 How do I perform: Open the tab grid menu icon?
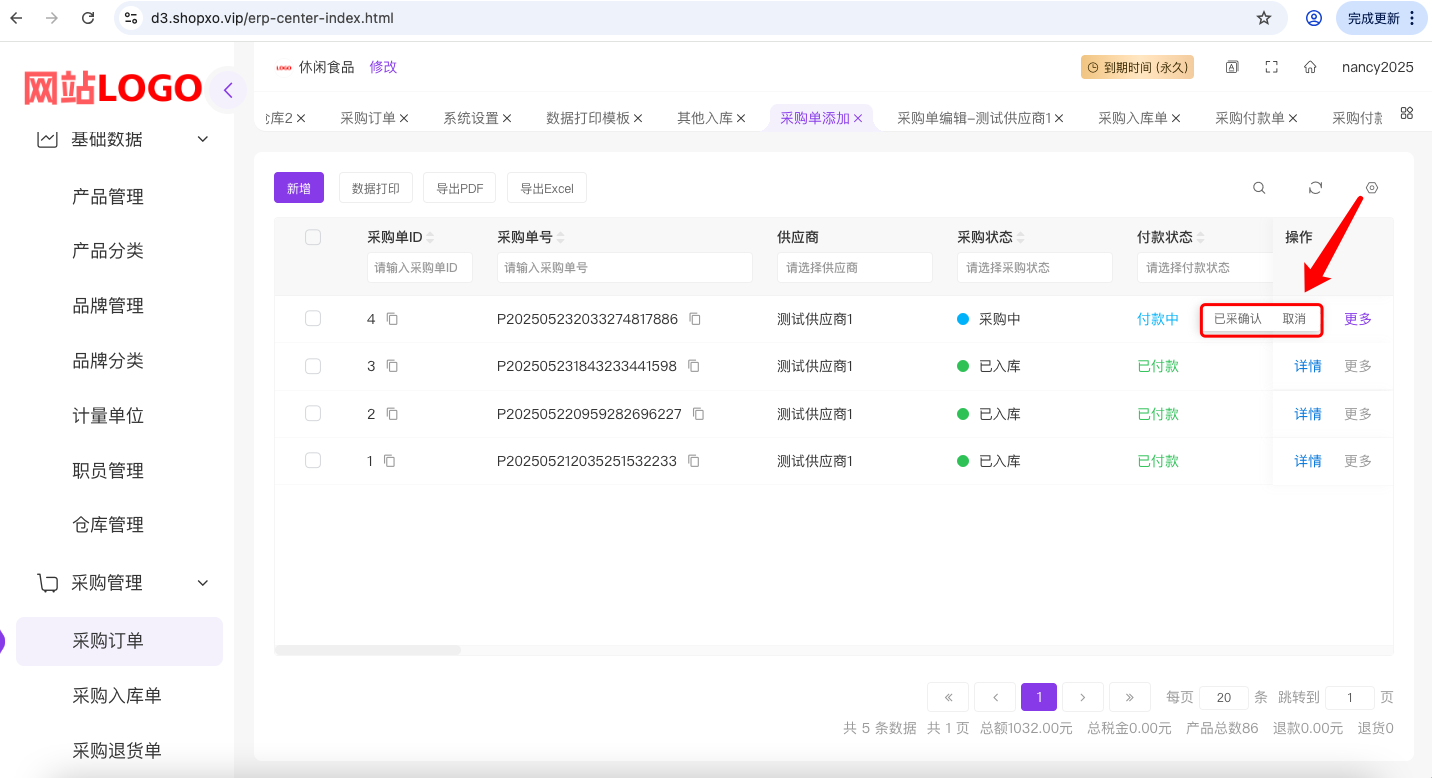point(1406,113)
